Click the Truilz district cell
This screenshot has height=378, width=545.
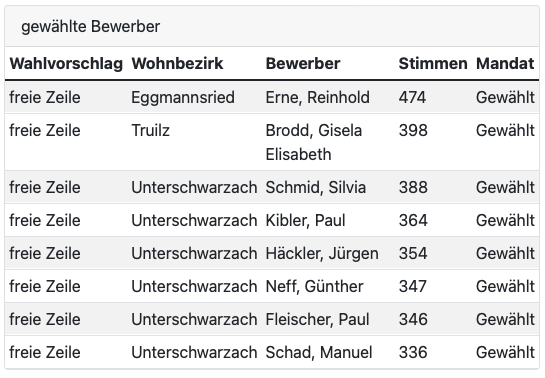click(x=151, y=131)
